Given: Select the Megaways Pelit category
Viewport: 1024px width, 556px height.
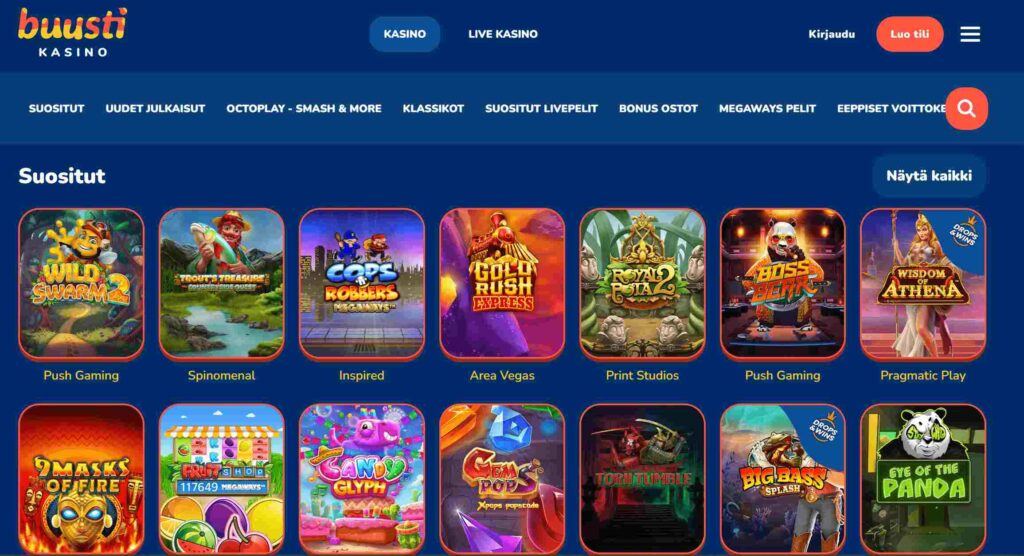Looking at the screenshot, I should (767, 108).
